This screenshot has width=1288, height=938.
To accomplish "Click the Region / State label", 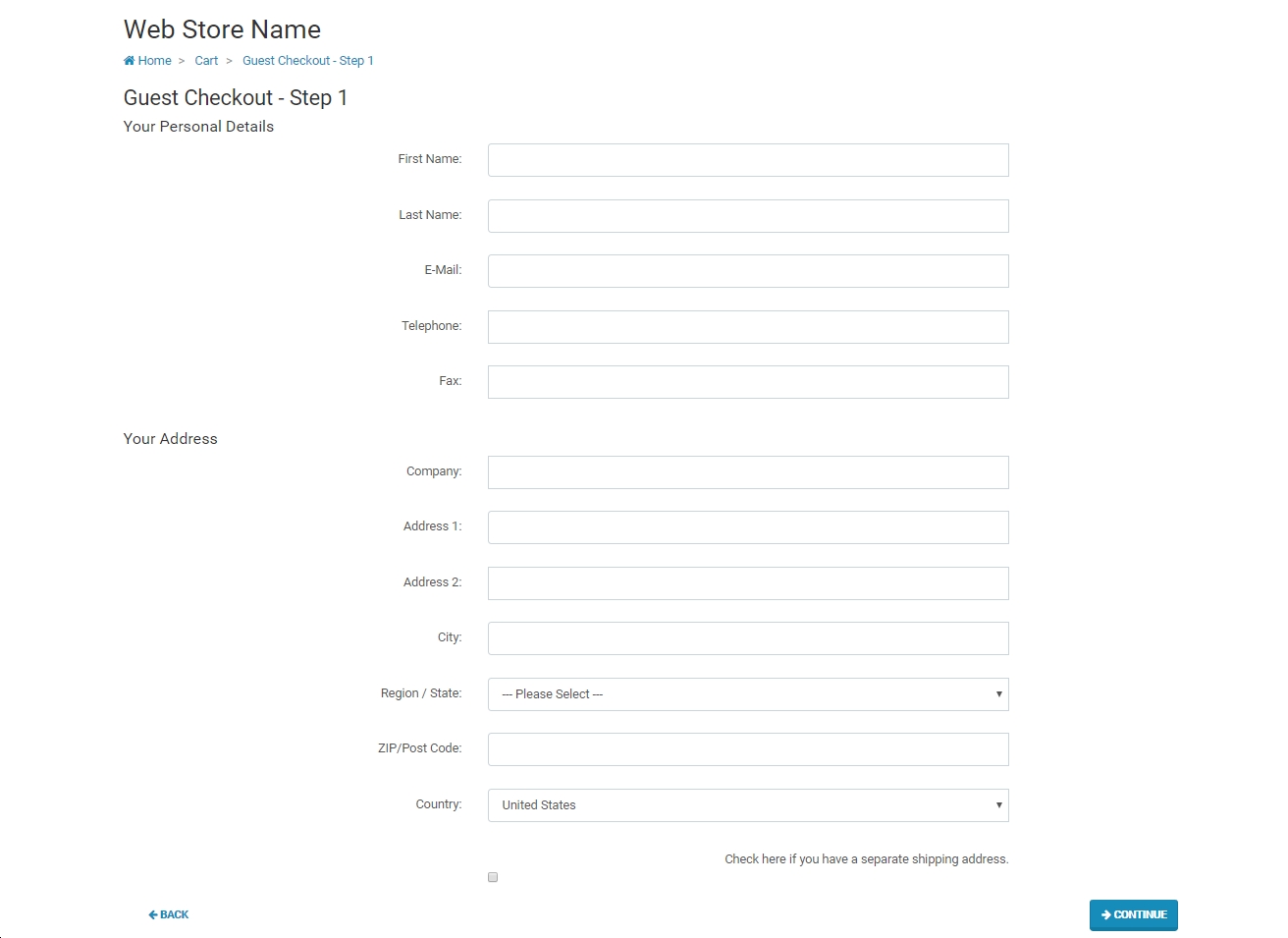I will [421, 693].
